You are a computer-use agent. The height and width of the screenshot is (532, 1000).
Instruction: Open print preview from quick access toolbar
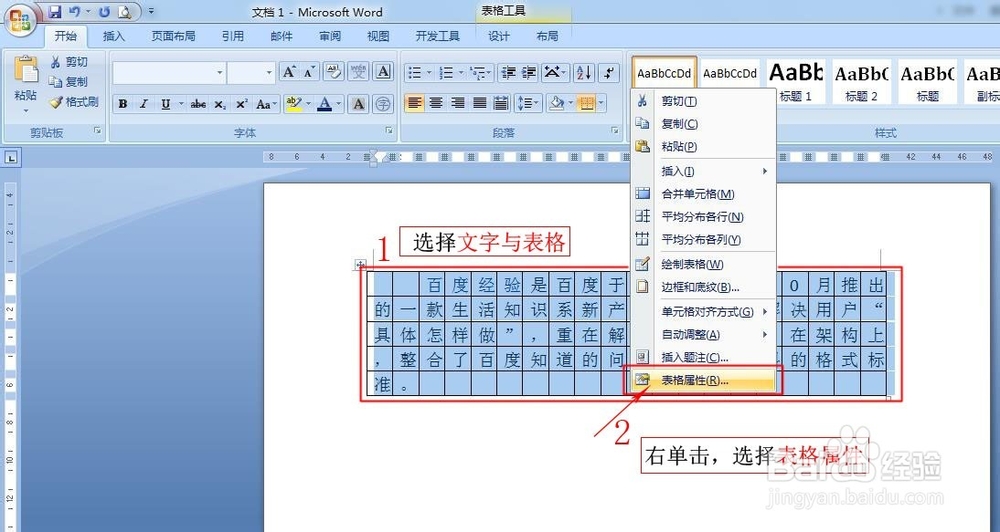(125, 11)
